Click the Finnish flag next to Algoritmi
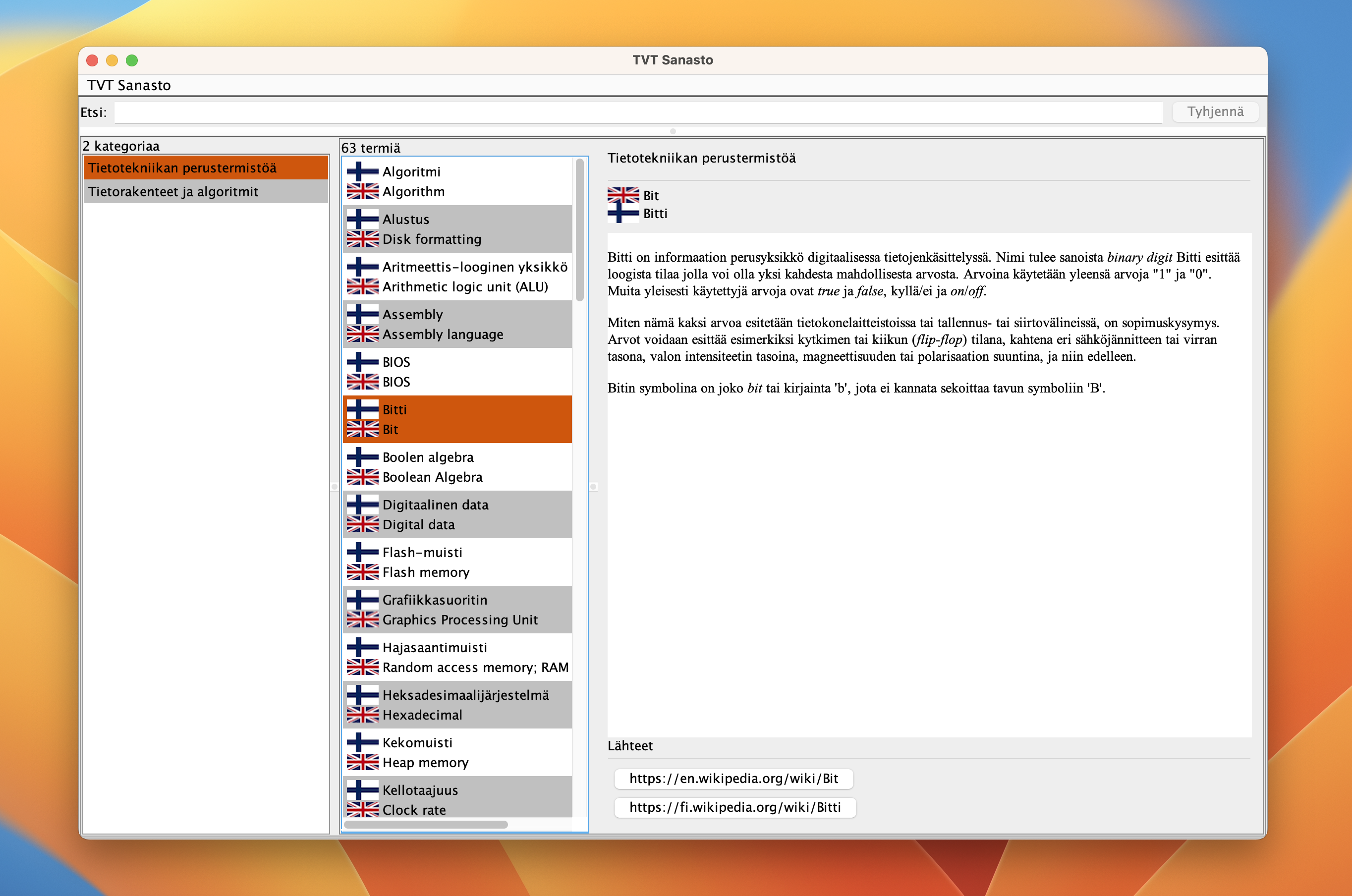The image size is (1352, 896). point(362,171)
